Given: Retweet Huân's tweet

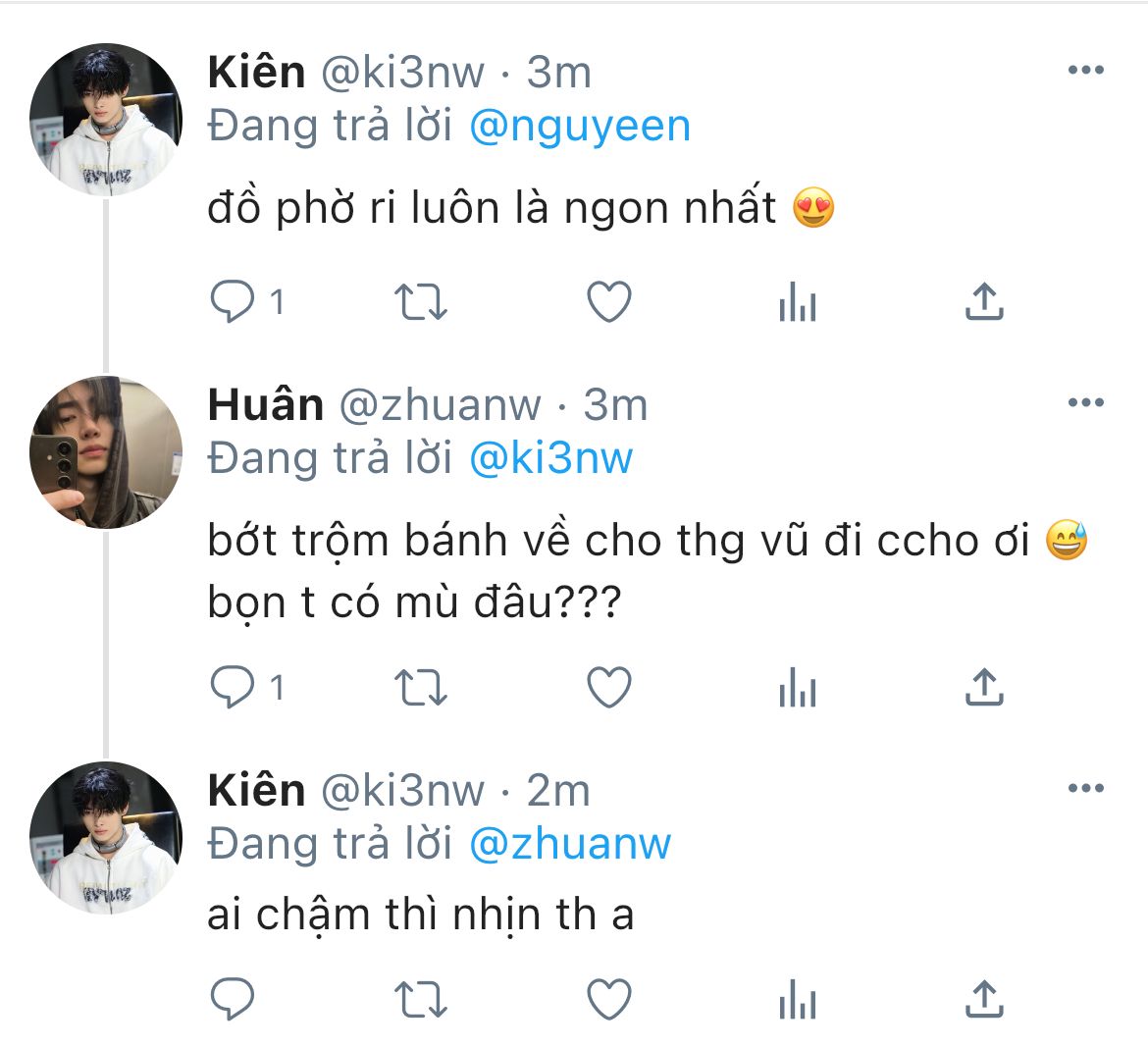Looking at the screenshot, I should point(421,688).
